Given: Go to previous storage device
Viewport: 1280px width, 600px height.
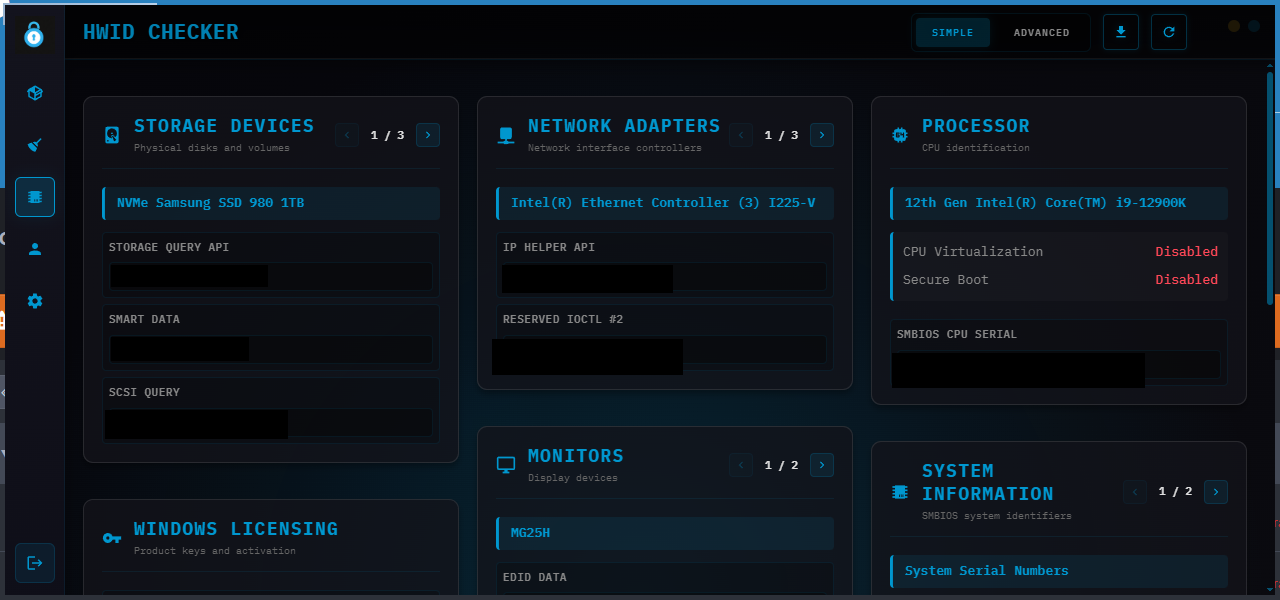Looking at the screenshot, I should point(347,135).
